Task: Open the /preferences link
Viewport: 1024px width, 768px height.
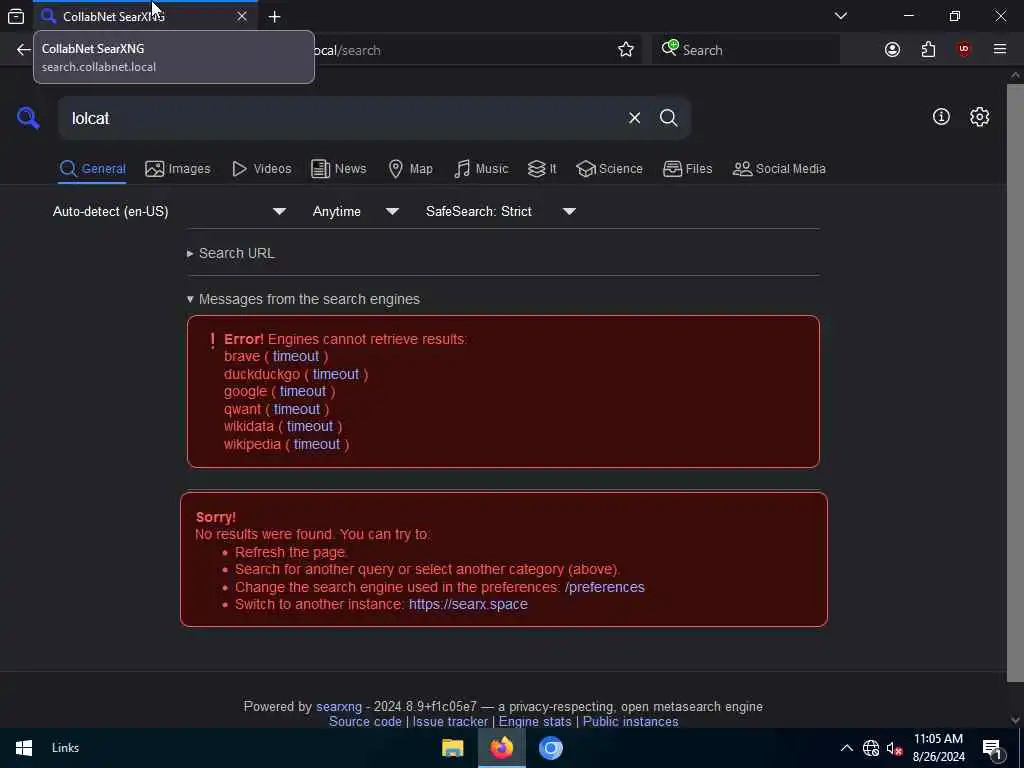Action: (605, 587)
